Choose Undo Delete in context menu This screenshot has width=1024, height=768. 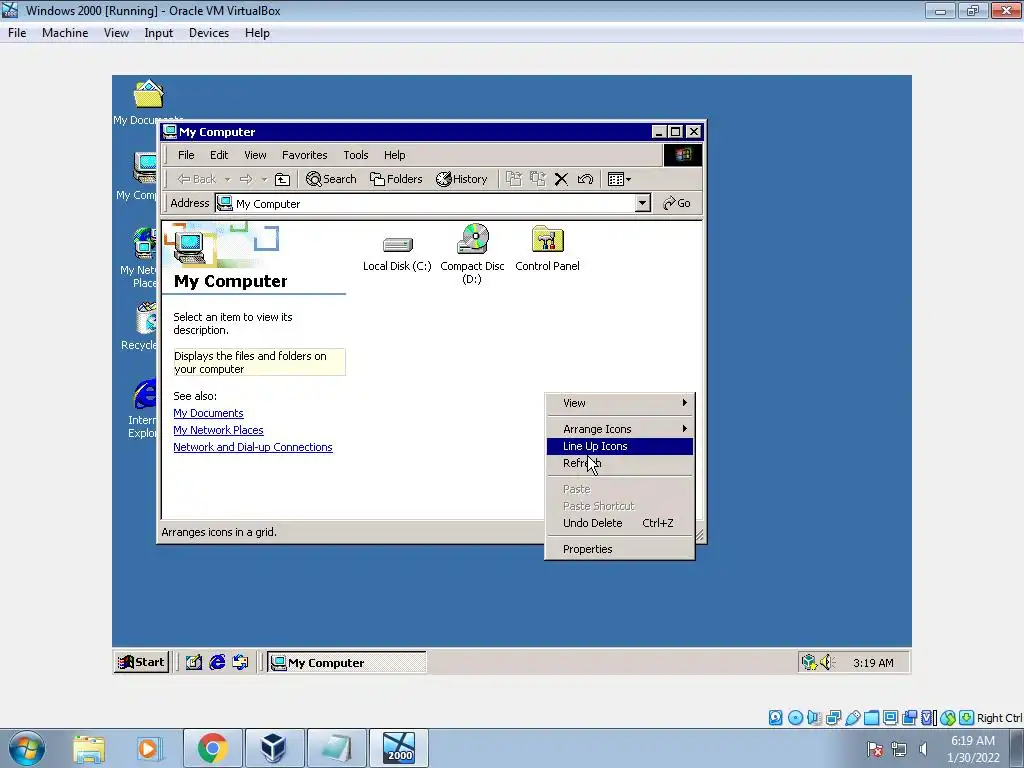620,523
